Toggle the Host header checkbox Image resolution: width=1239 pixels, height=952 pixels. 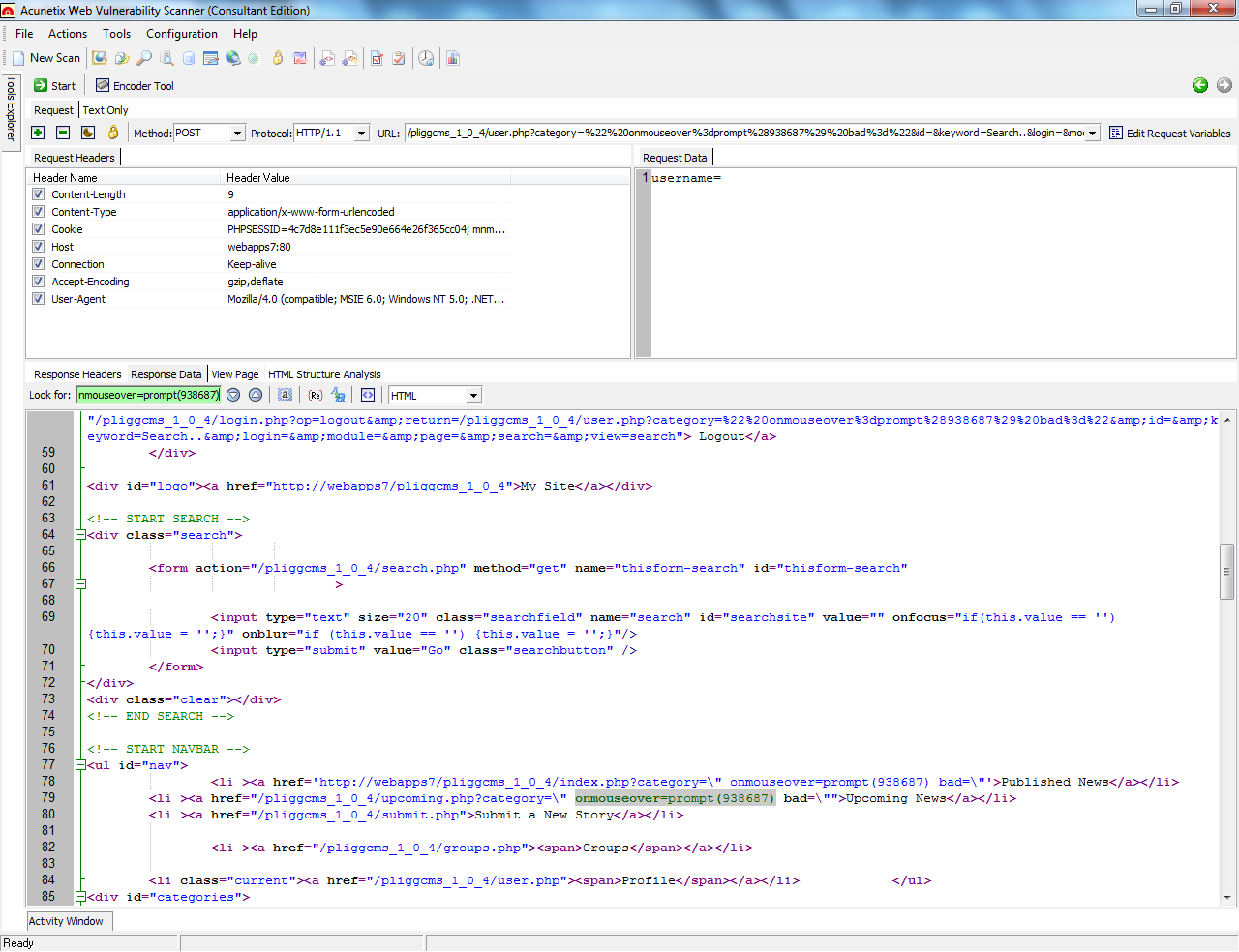(x=39, y=247)
